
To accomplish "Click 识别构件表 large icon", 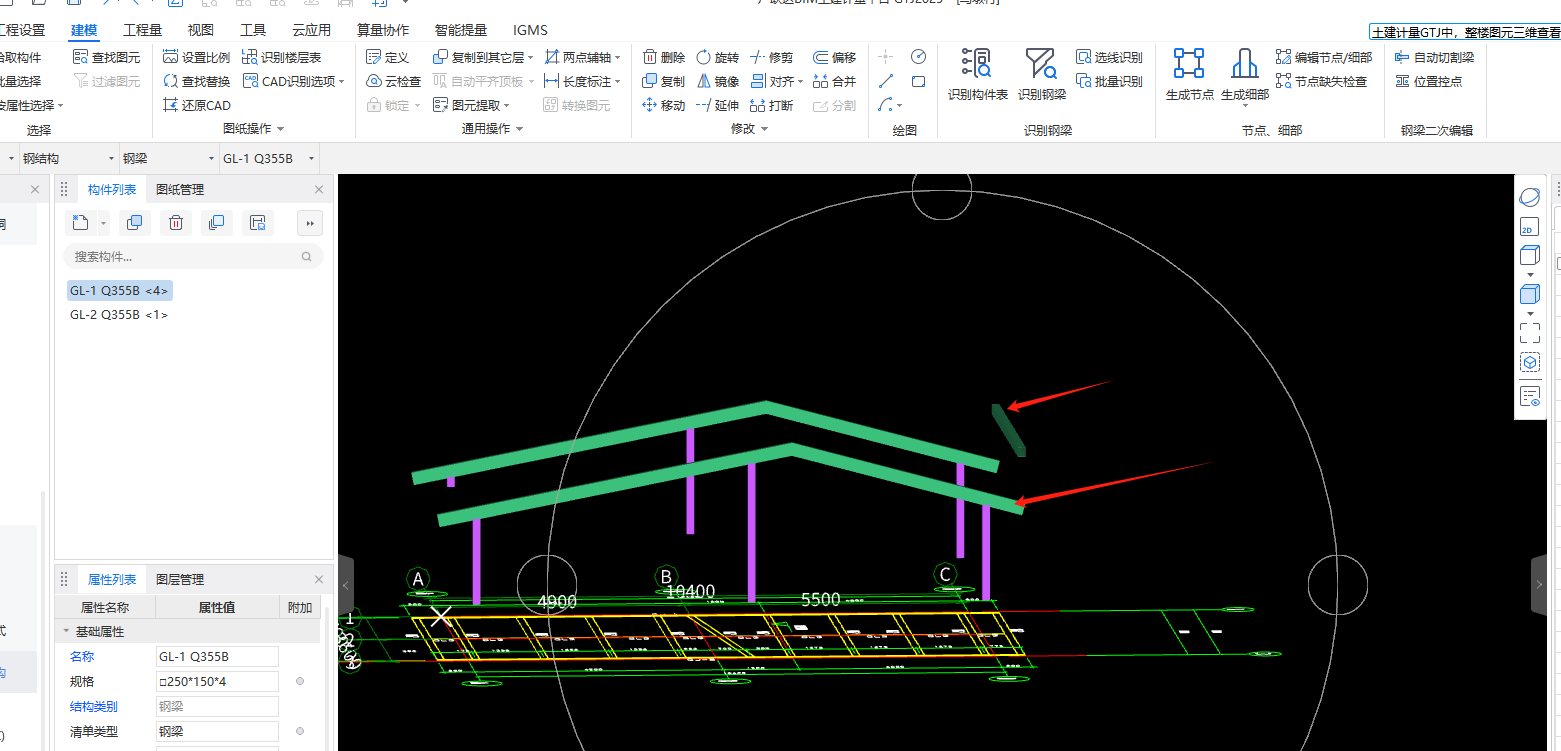I will point(978,75).
